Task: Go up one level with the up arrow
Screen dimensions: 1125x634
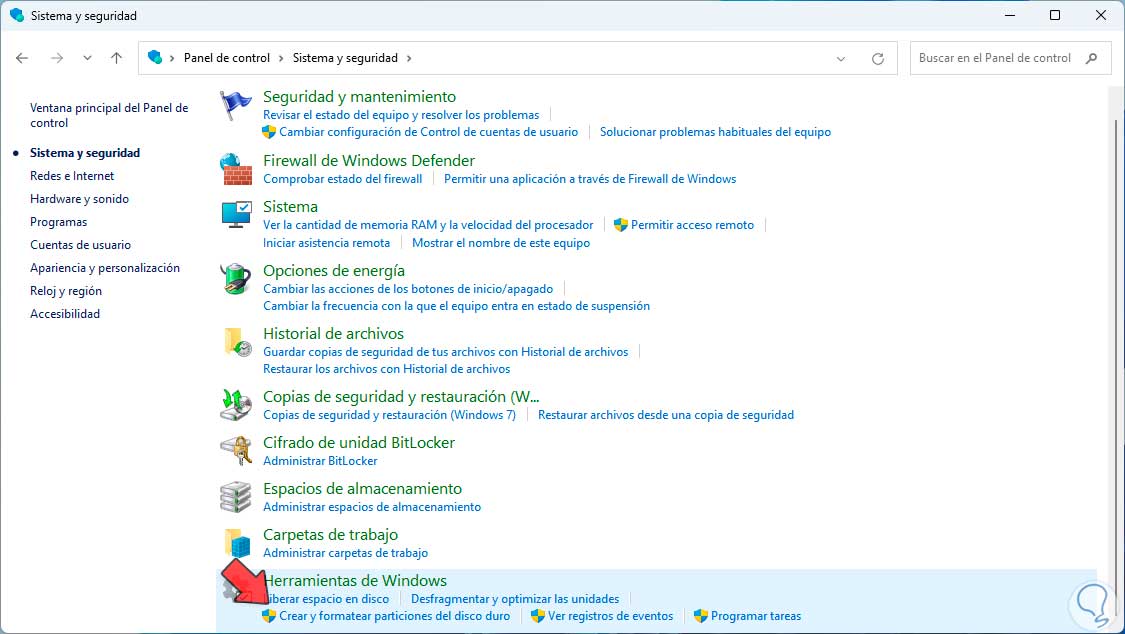Action: (116, 58)
